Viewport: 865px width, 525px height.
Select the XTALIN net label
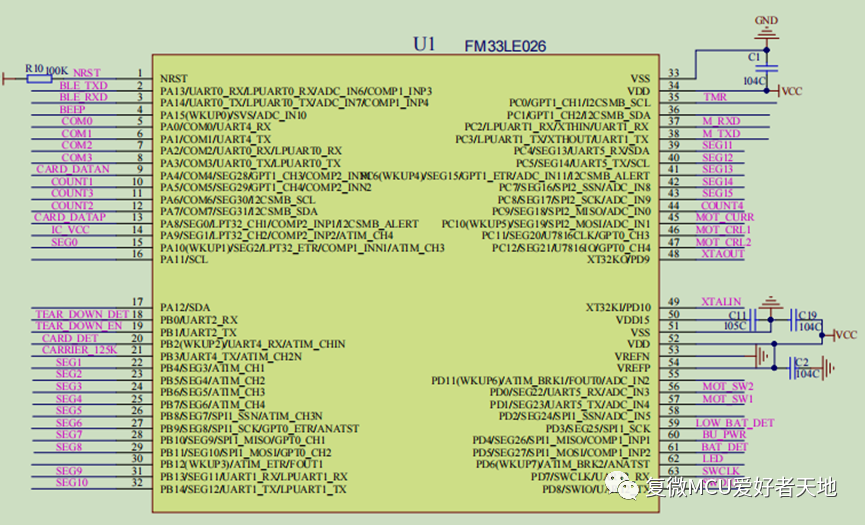coord(721,302)
